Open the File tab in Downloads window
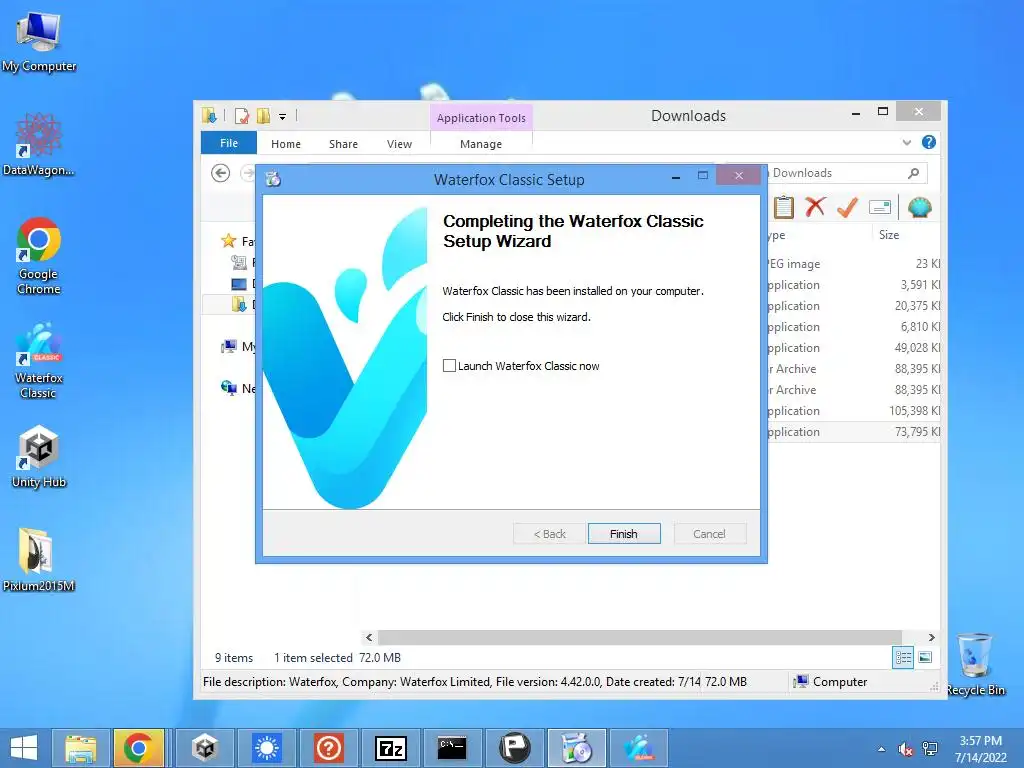The image size is (1024, 768). (x=229, y=143)
